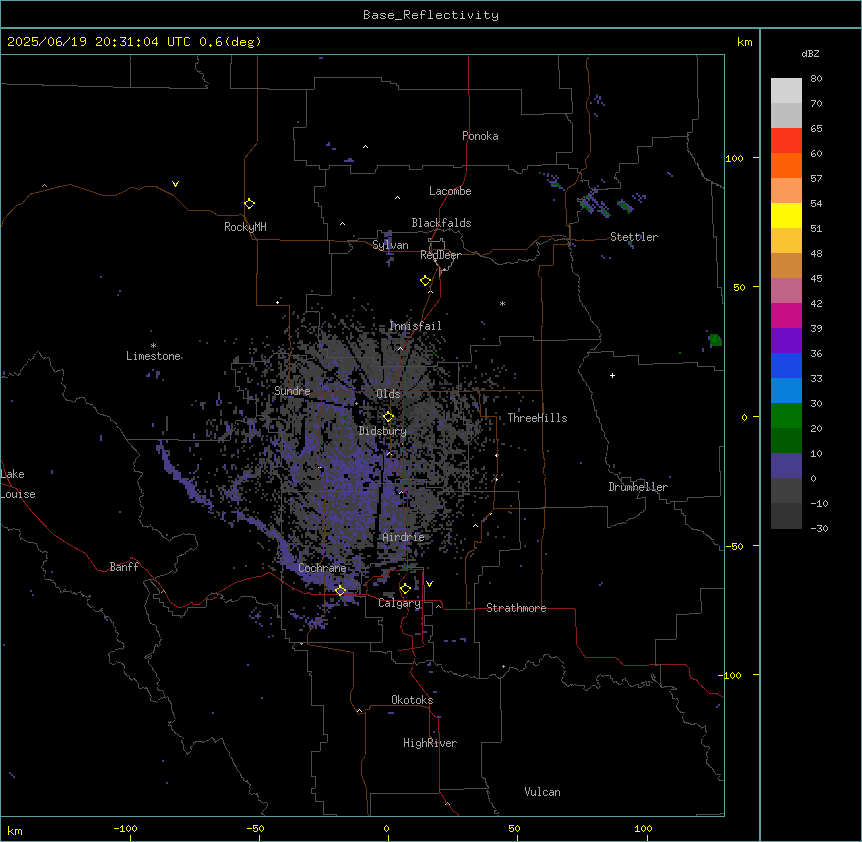
Task: Click the Limestone label
Action: point(153,356)
